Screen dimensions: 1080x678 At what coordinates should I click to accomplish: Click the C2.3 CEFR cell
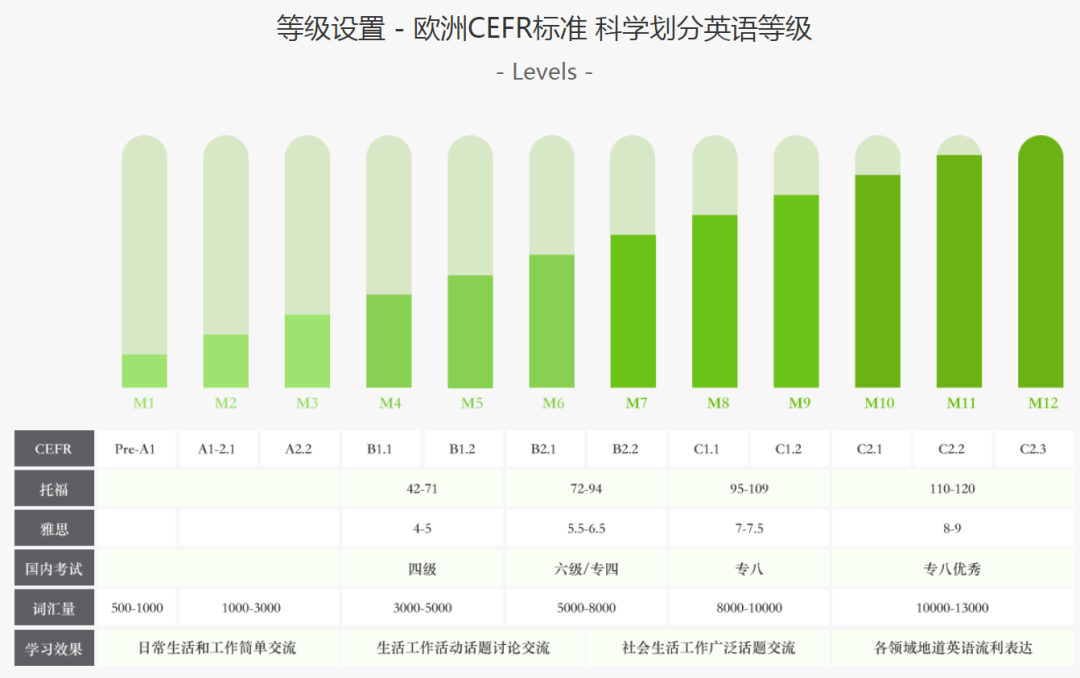[1033, 449]
